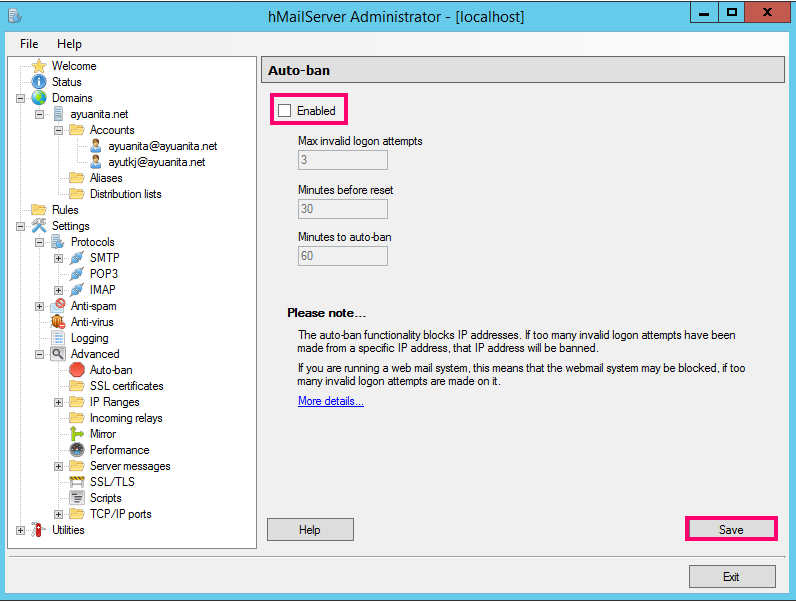
Task: Expand the IP Ranges node
Action: pos(58,403)
